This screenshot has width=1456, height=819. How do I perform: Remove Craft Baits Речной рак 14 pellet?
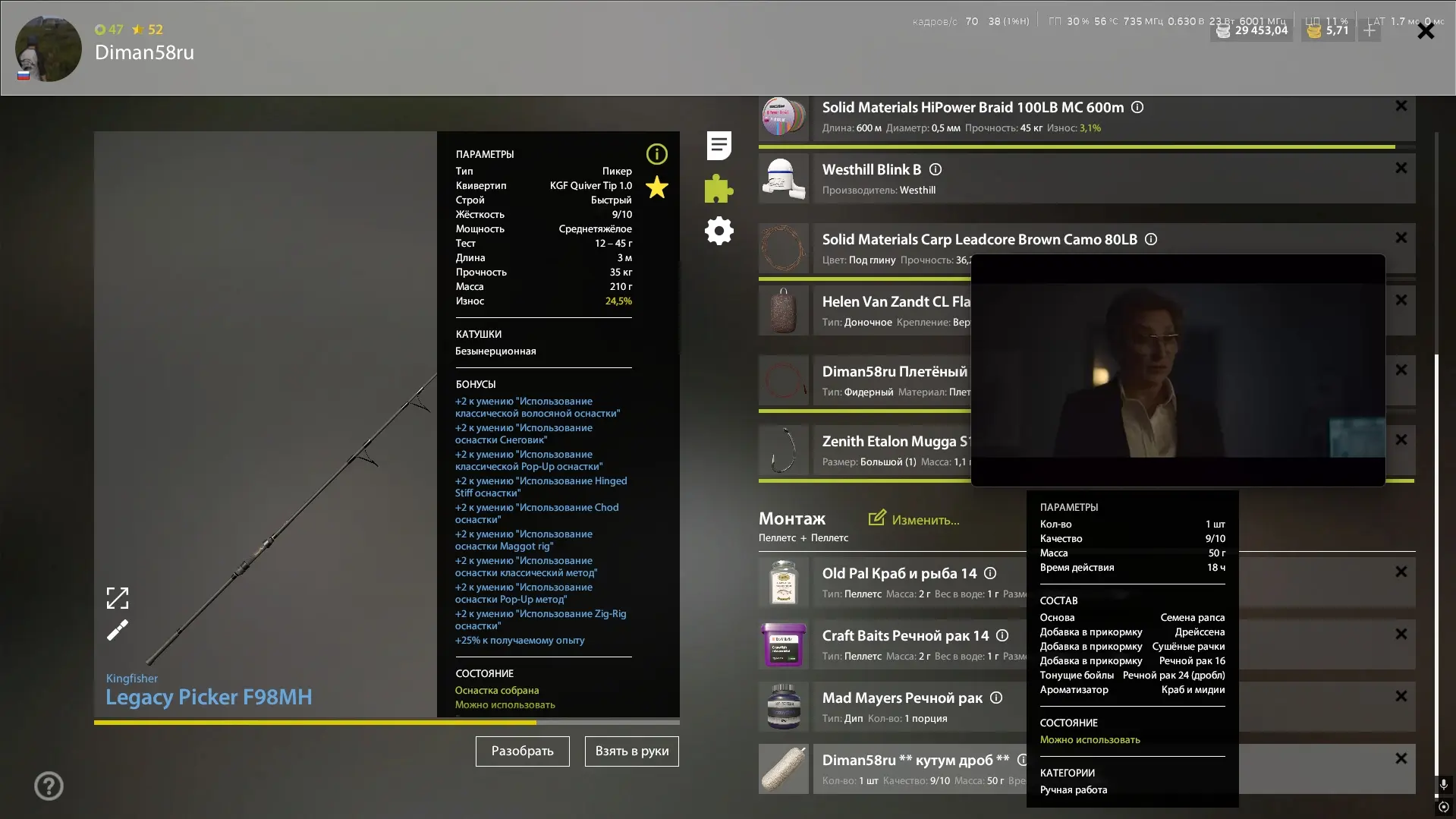coord(1401,634)
